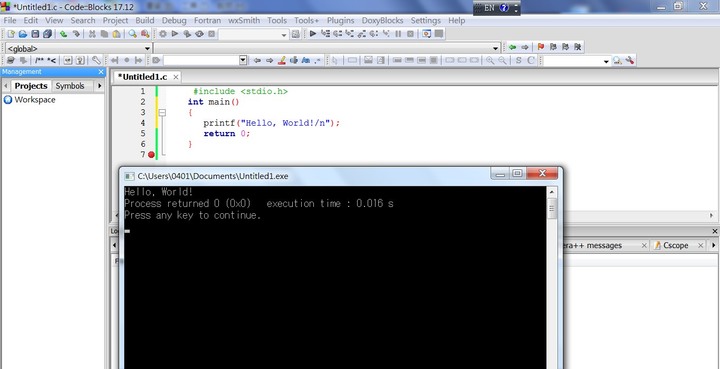The image size is (720, 369).
Task: Toggle the breakpoint on line 7
Action: pos(151,155)
